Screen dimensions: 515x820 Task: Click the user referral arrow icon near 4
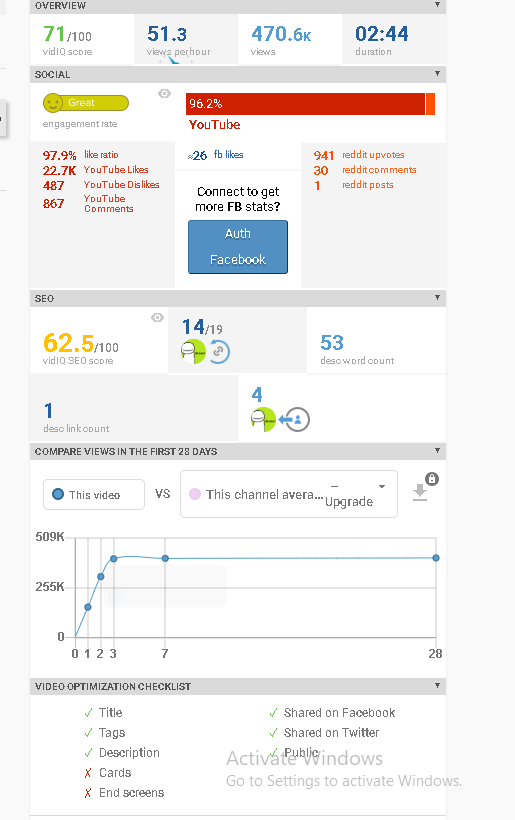coord(294,419)
